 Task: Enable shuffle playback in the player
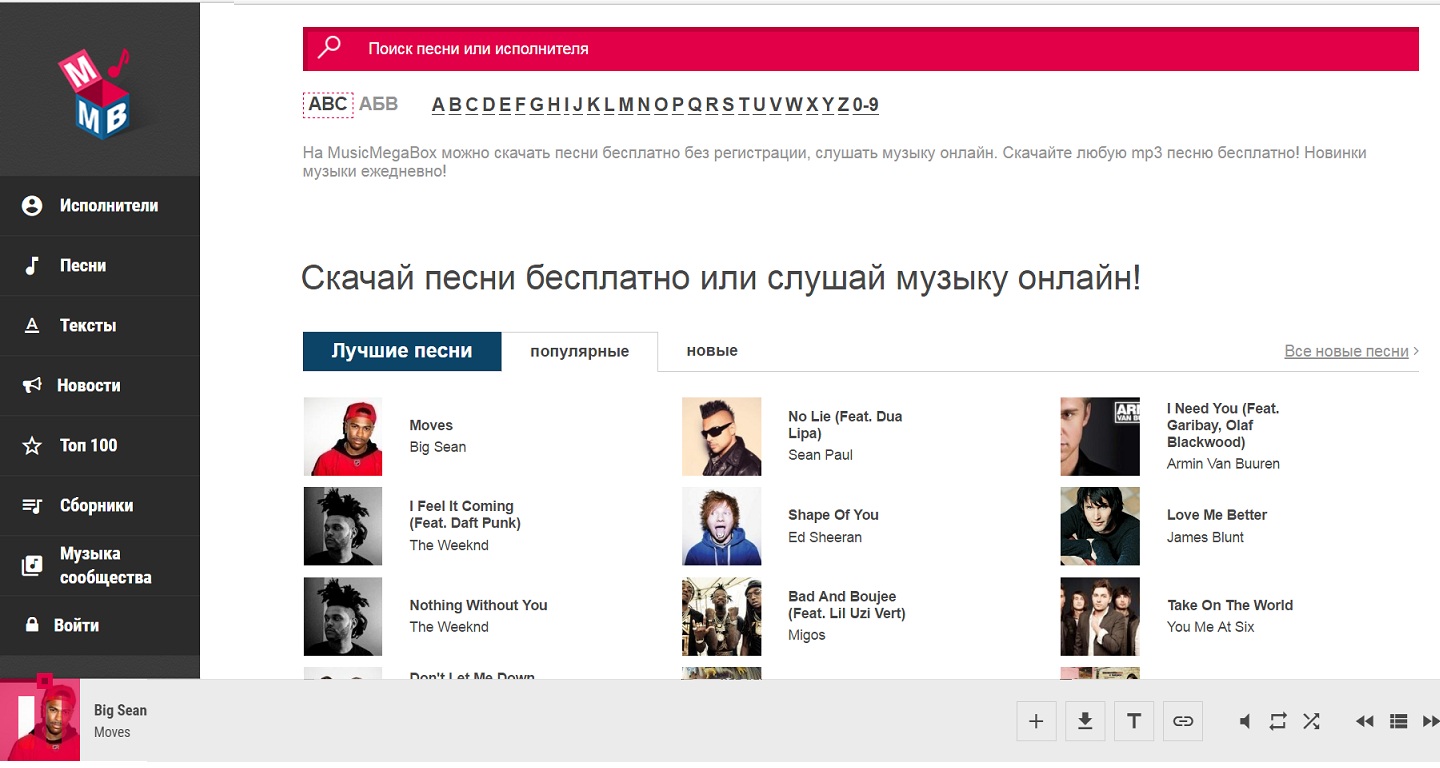tap(1311, 721)
